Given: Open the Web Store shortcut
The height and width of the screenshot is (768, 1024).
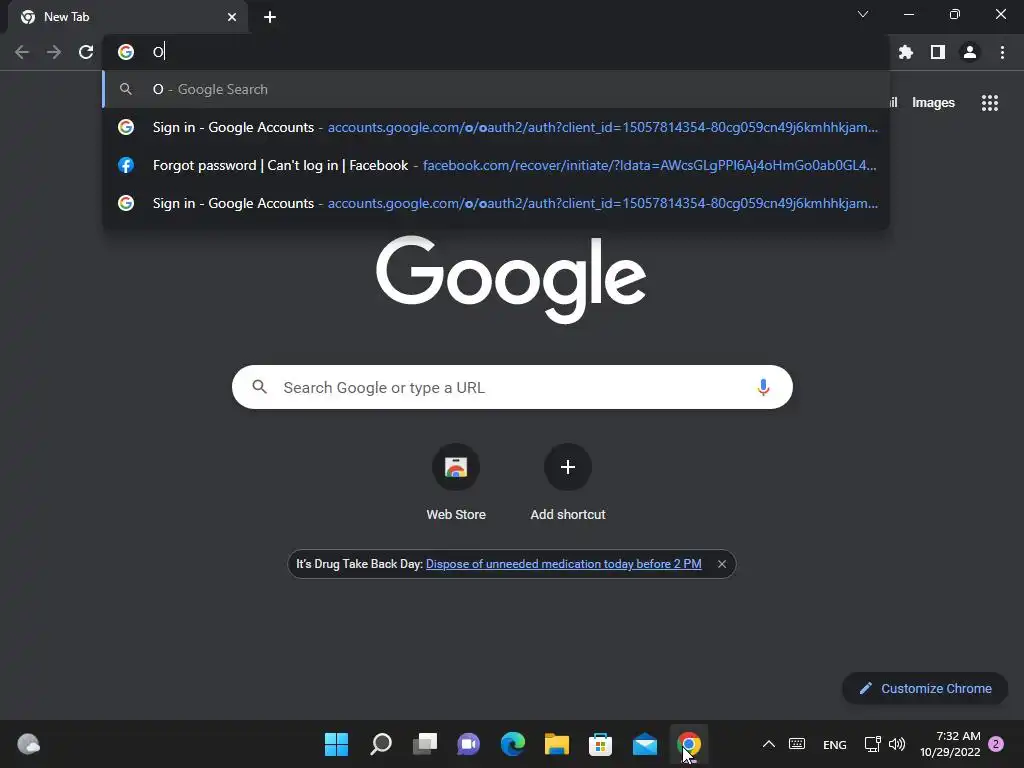Looking at the screenshot, I should 456,483.
